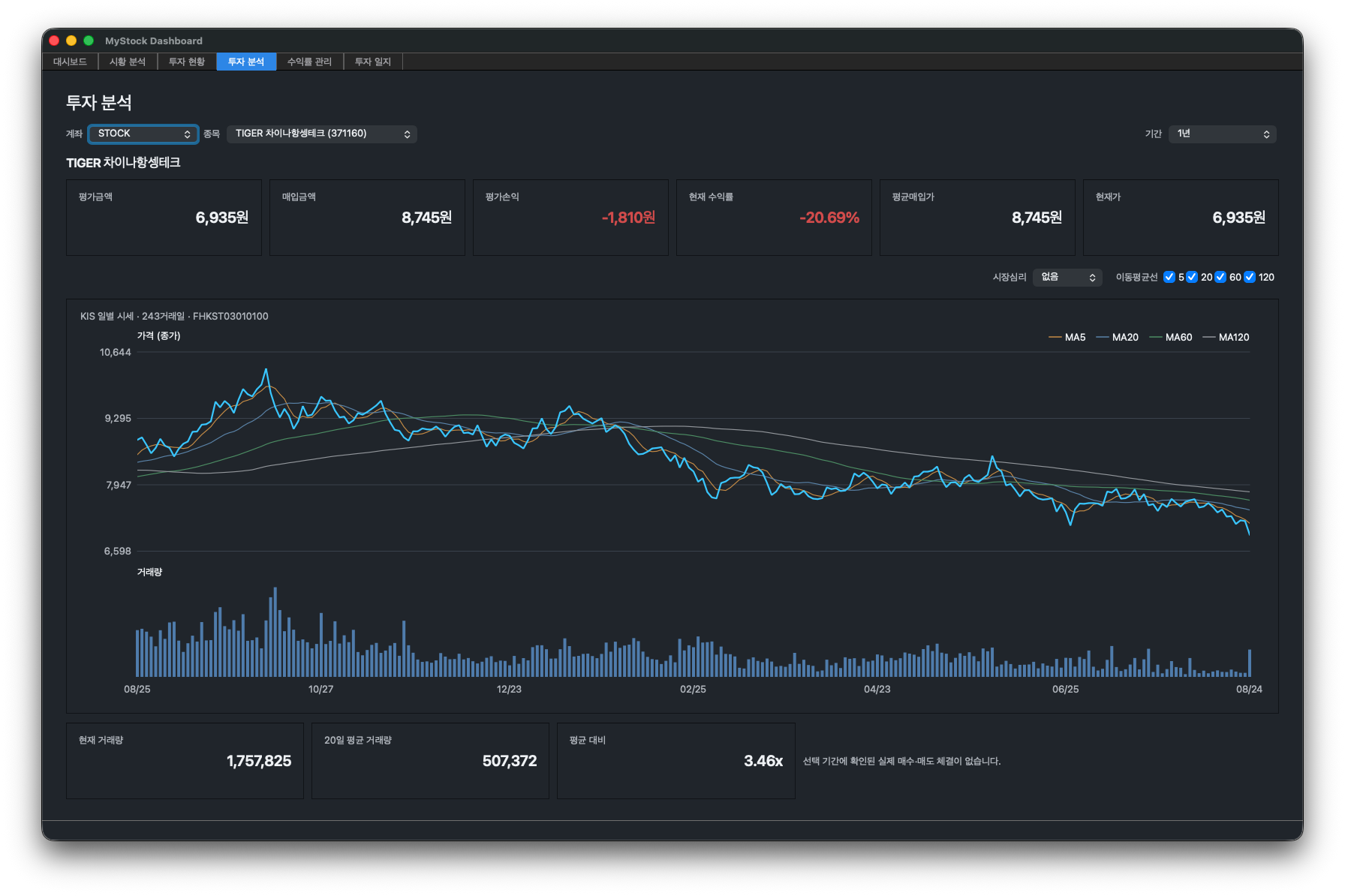Open the 시황 분석 tab

128,62
